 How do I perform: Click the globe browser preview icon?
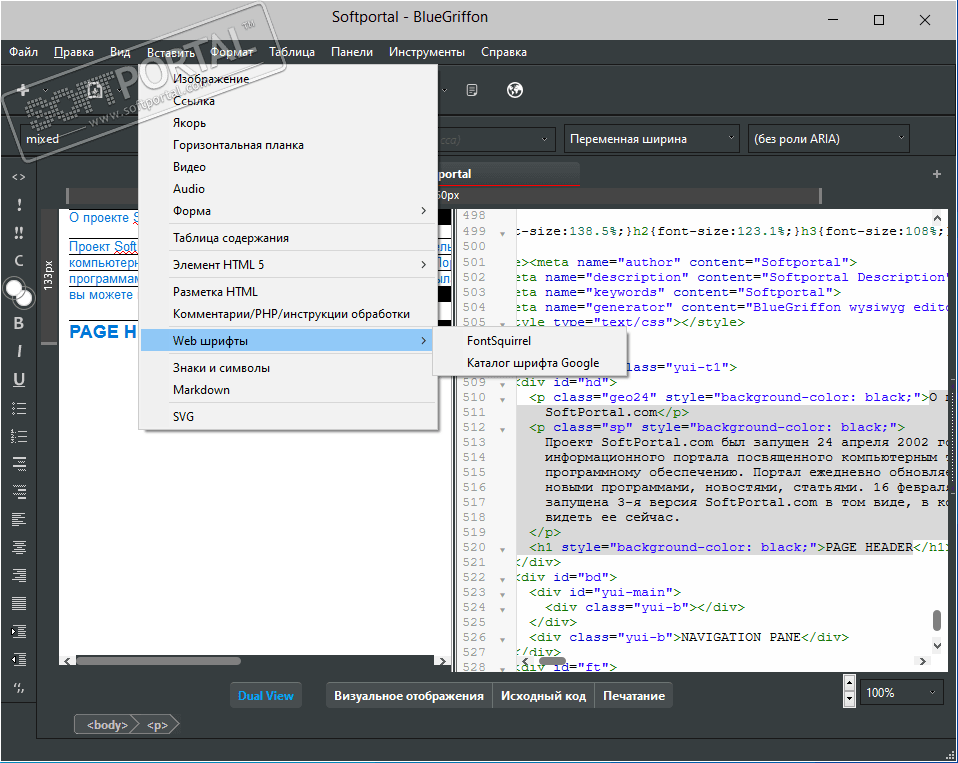[x=516, y=90]
